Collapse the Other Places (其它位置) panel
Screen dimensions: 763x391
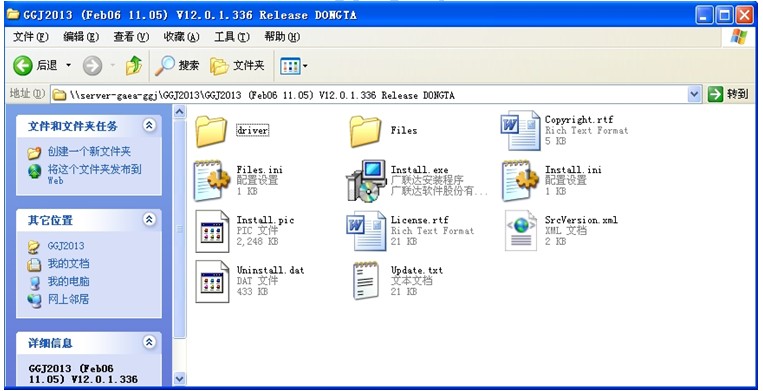click(149, 219)
